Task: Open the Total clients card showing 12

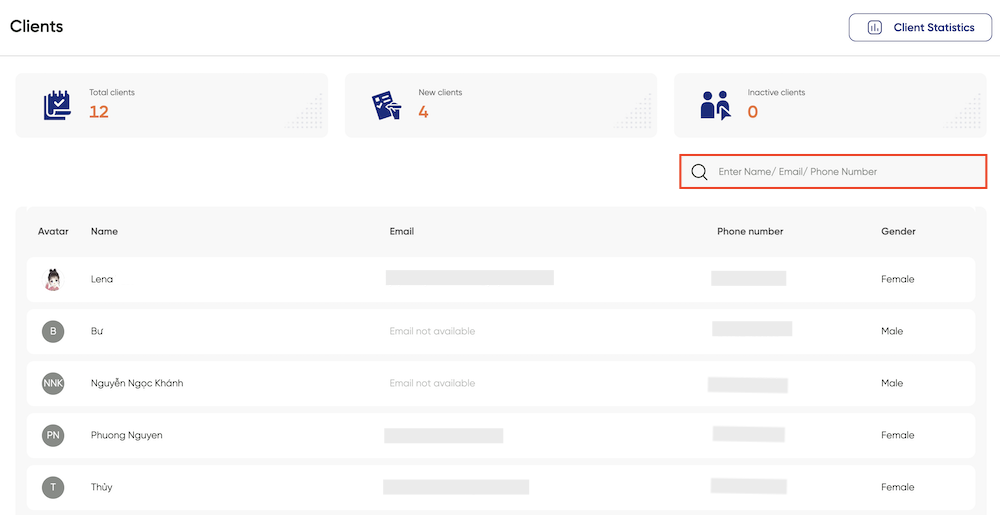Action: (172, 105)
